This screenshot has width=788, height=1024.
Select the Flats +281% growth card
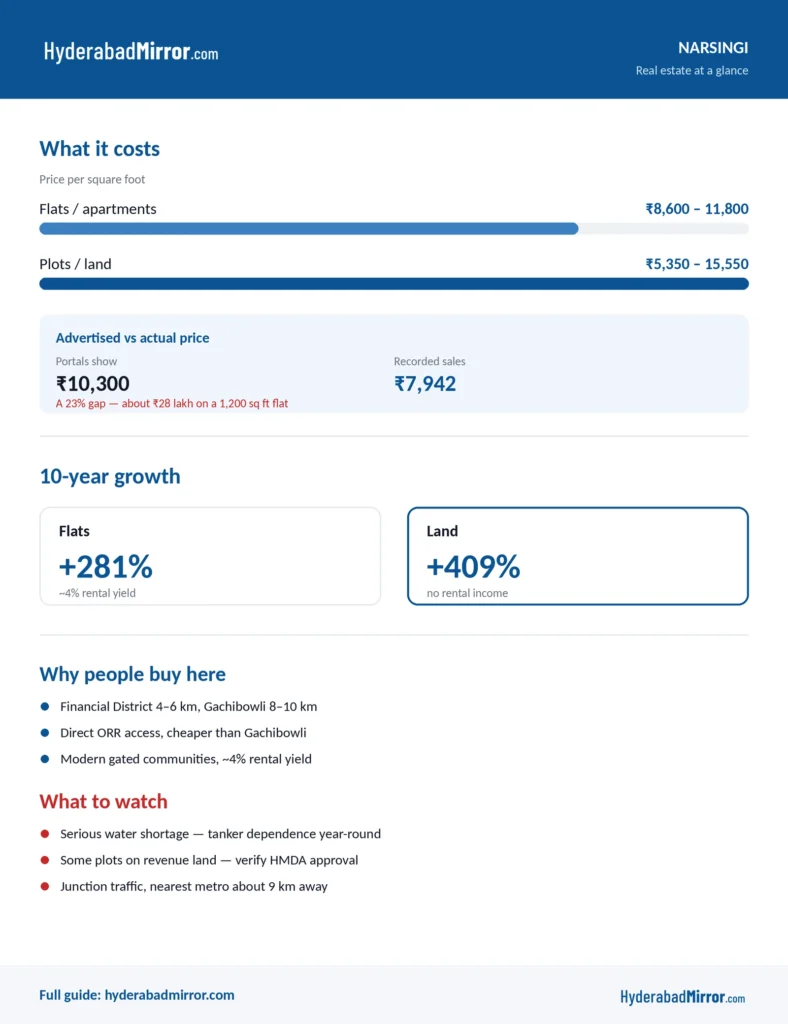(210, 556)
